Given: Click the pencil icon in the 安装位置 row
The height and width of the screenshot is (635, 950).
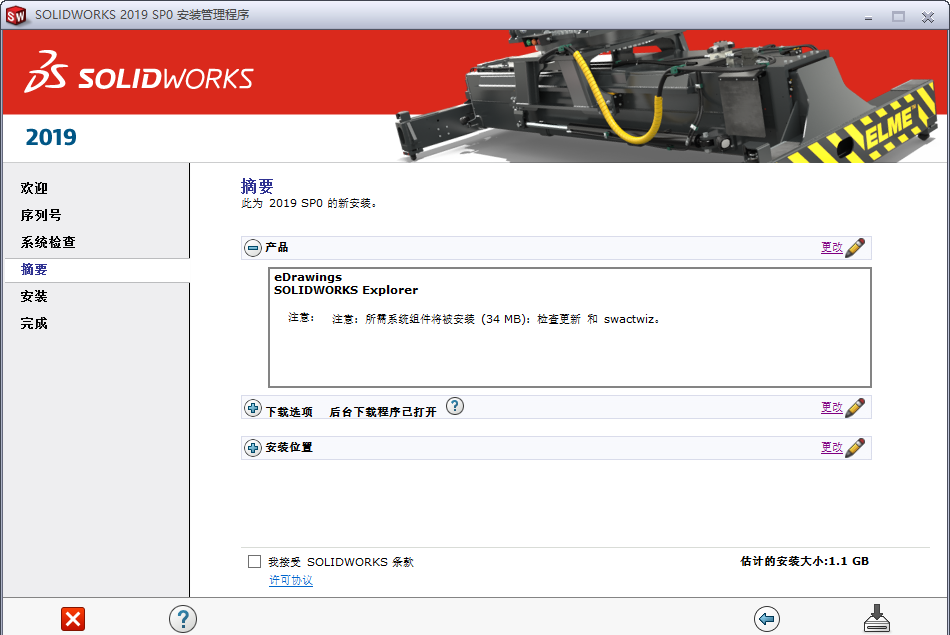Looking at the screenshot, I should [x=855, y=447].
